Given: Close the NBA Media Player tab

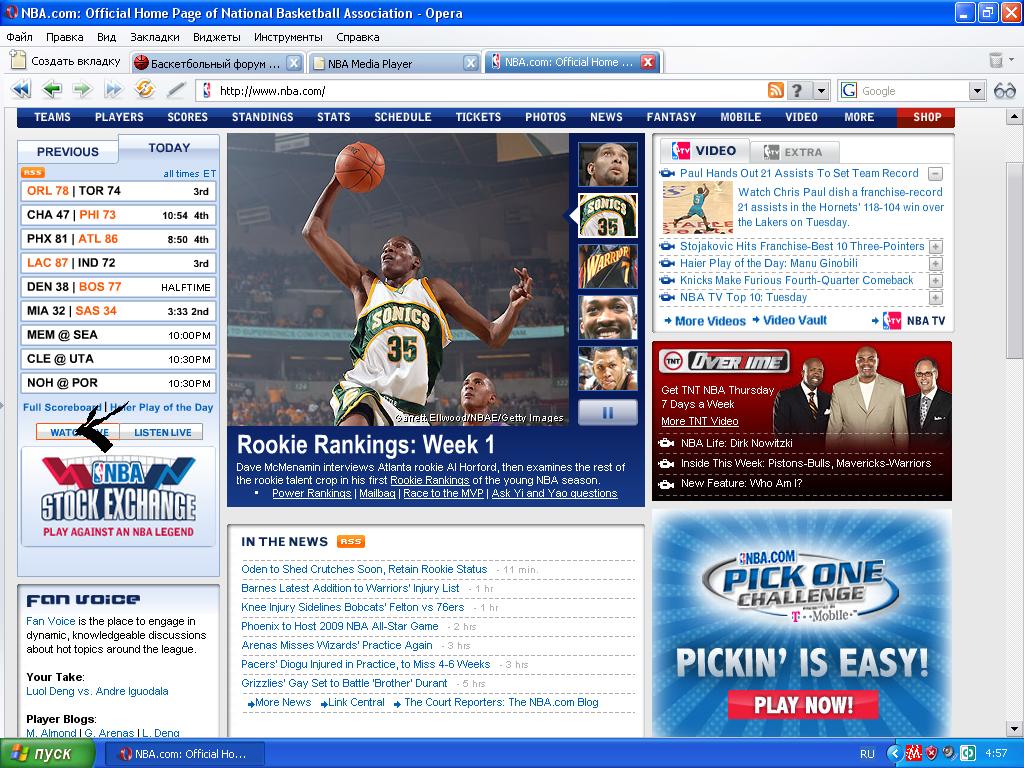Looking at the screenshot, I should (x=470, y=63).
